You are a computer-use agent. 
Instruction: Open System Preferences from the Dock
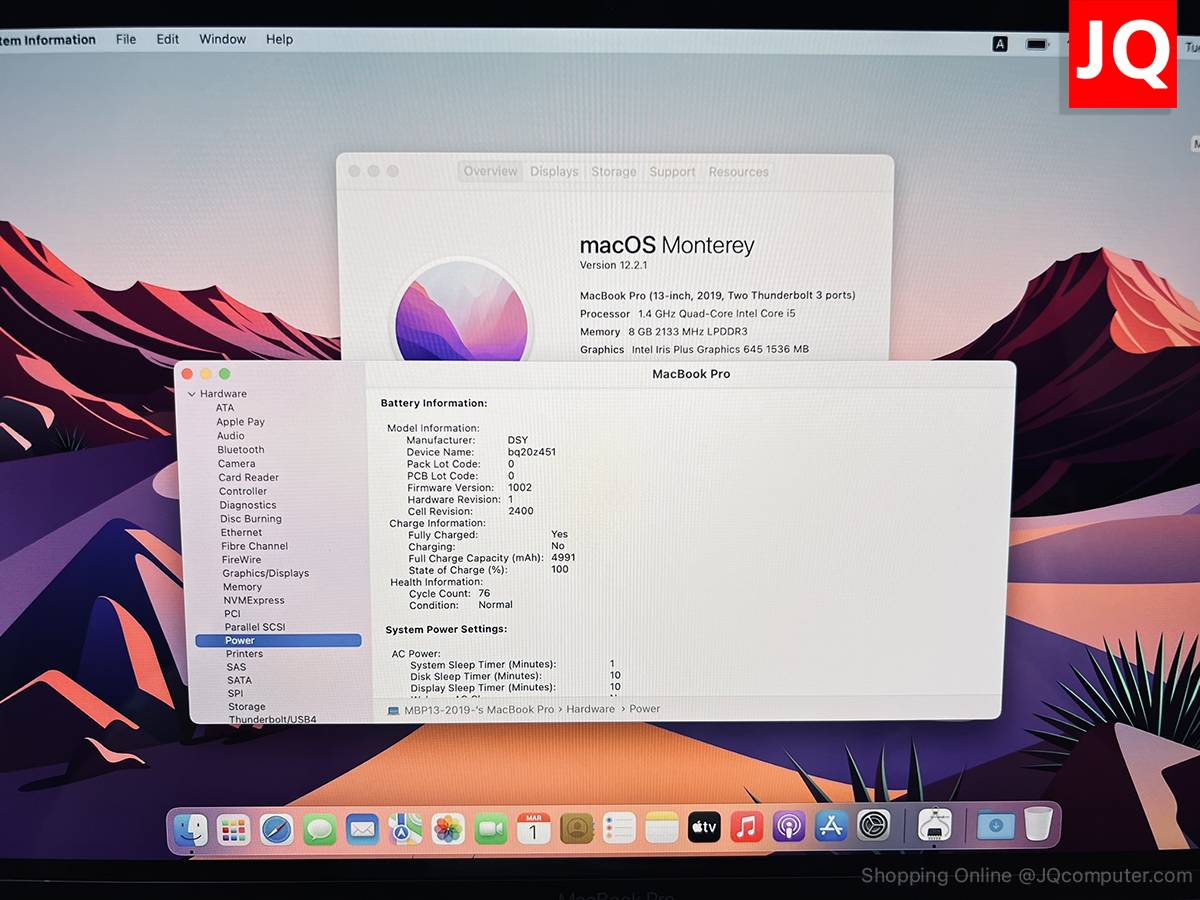(874, 826)
